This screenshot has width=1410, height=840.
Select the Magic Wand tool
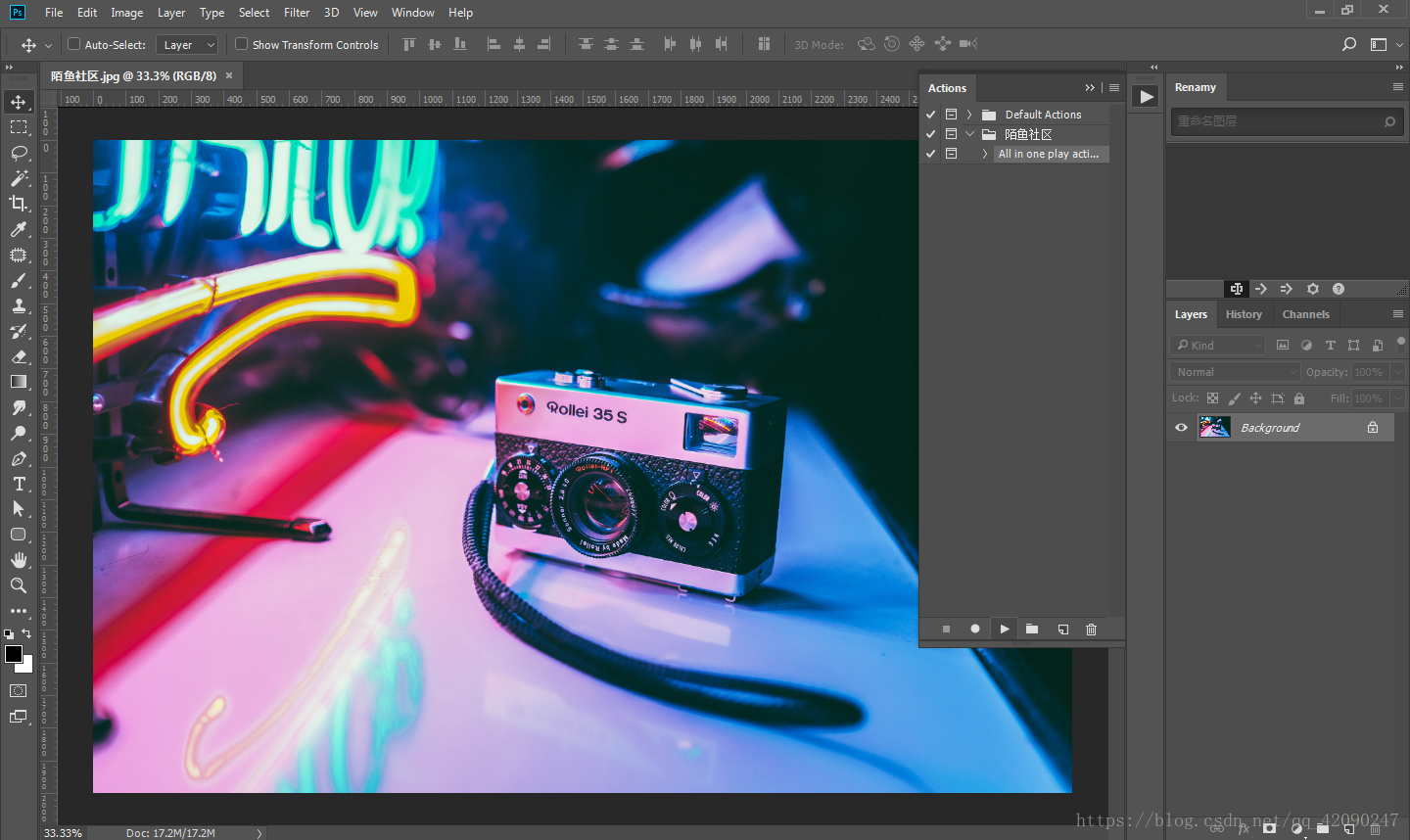[x=19, y=178]
